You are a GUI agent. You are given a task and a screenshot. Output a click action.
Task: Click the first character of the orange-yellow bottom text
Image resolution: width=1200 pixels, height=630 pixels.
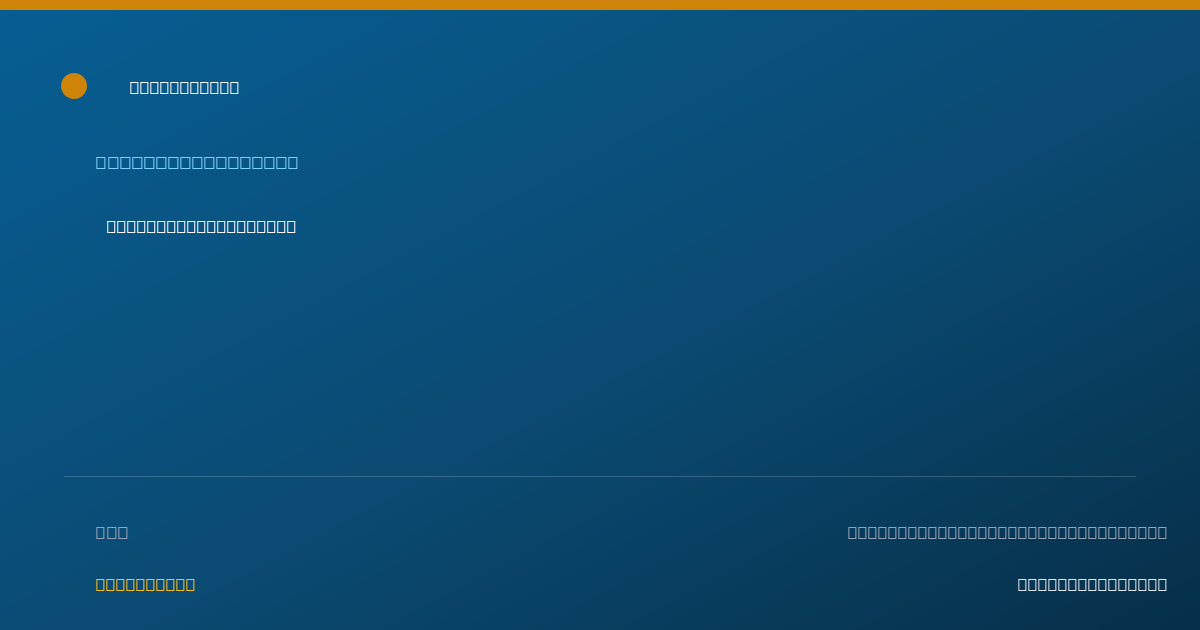pos(101,584)
